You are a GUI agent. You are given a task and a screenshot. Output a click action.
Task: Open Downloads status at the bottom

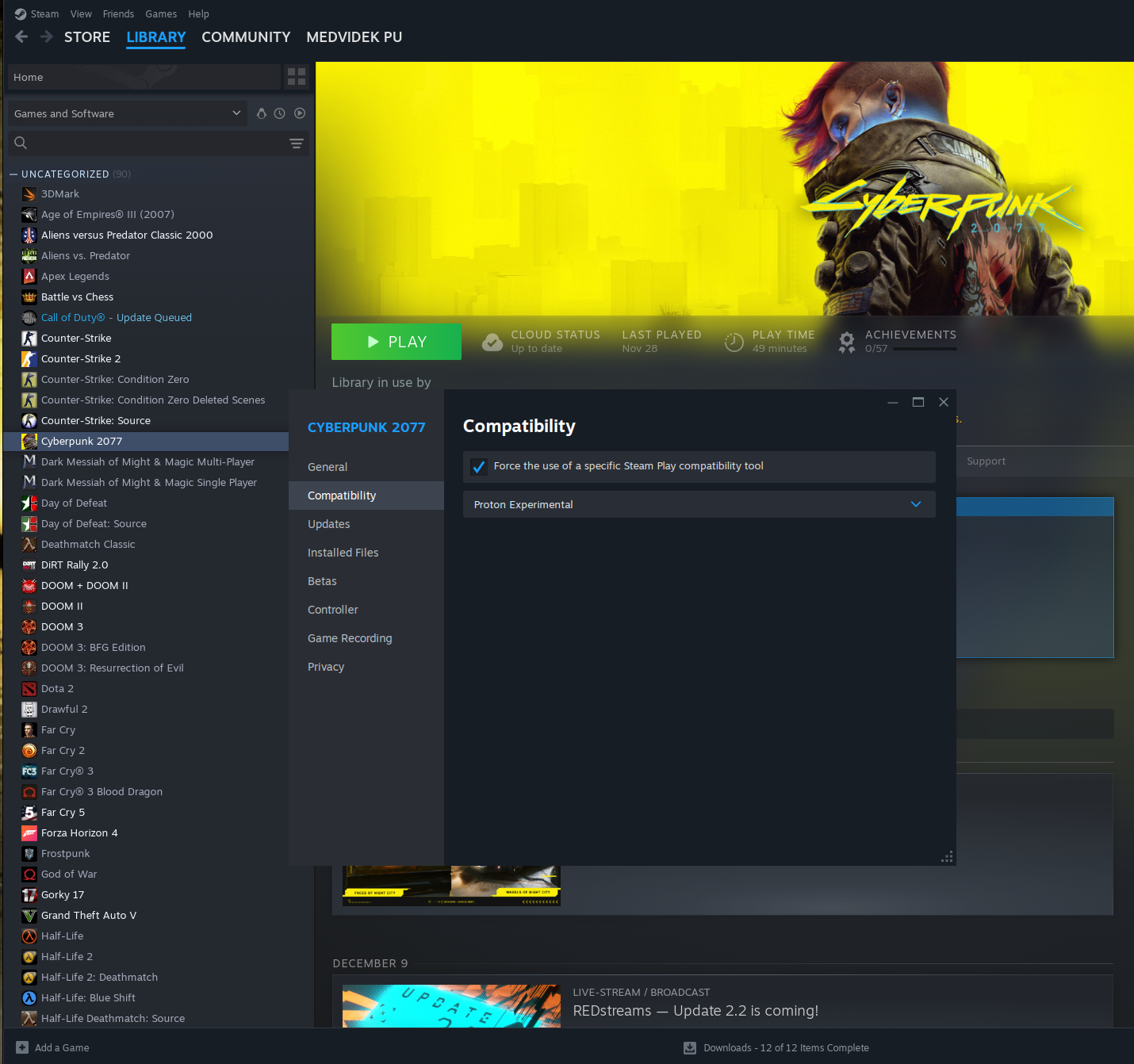coord(777,1047)
